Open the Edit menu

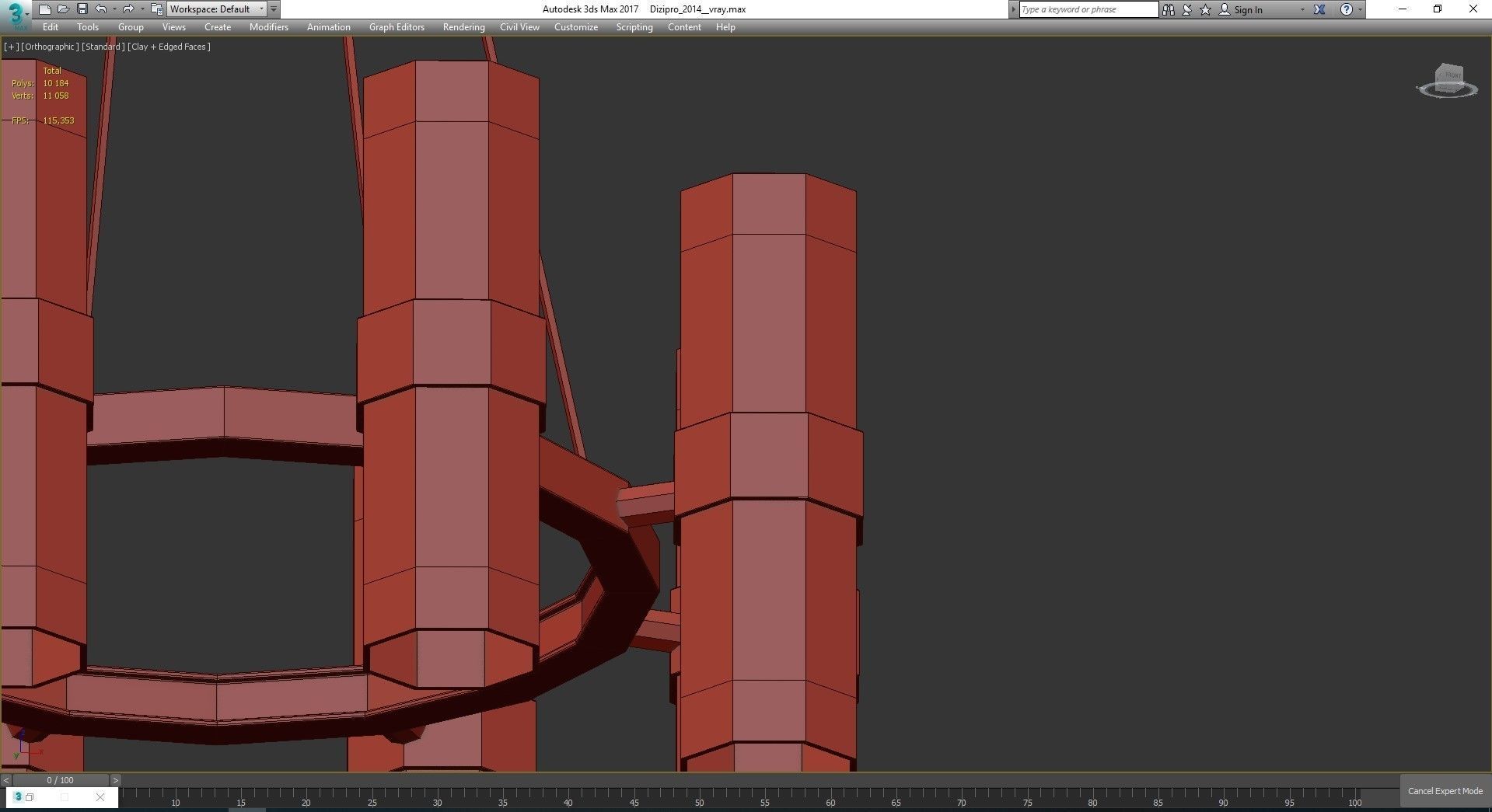coord(51,27)
